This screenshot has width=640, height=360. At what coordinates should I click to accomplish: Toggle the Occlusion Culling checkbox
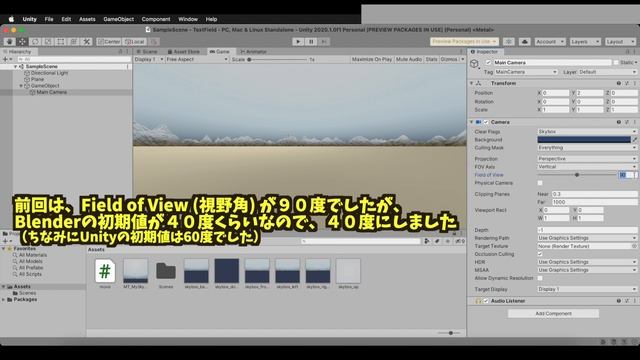pyautogui.click(x=540, y=254)
